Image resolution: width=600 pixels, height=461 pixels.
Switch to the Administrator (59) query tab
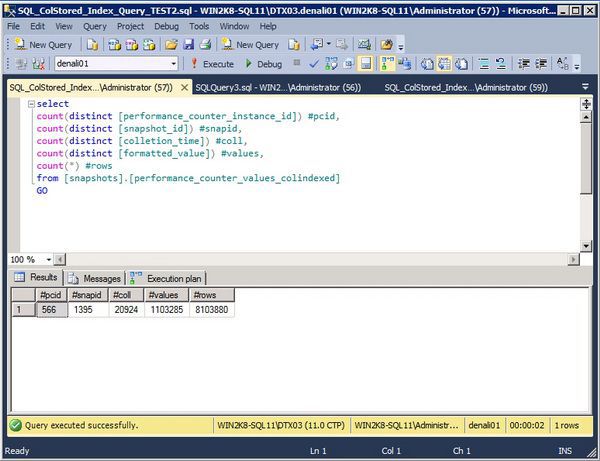click(x=466, y=88)
